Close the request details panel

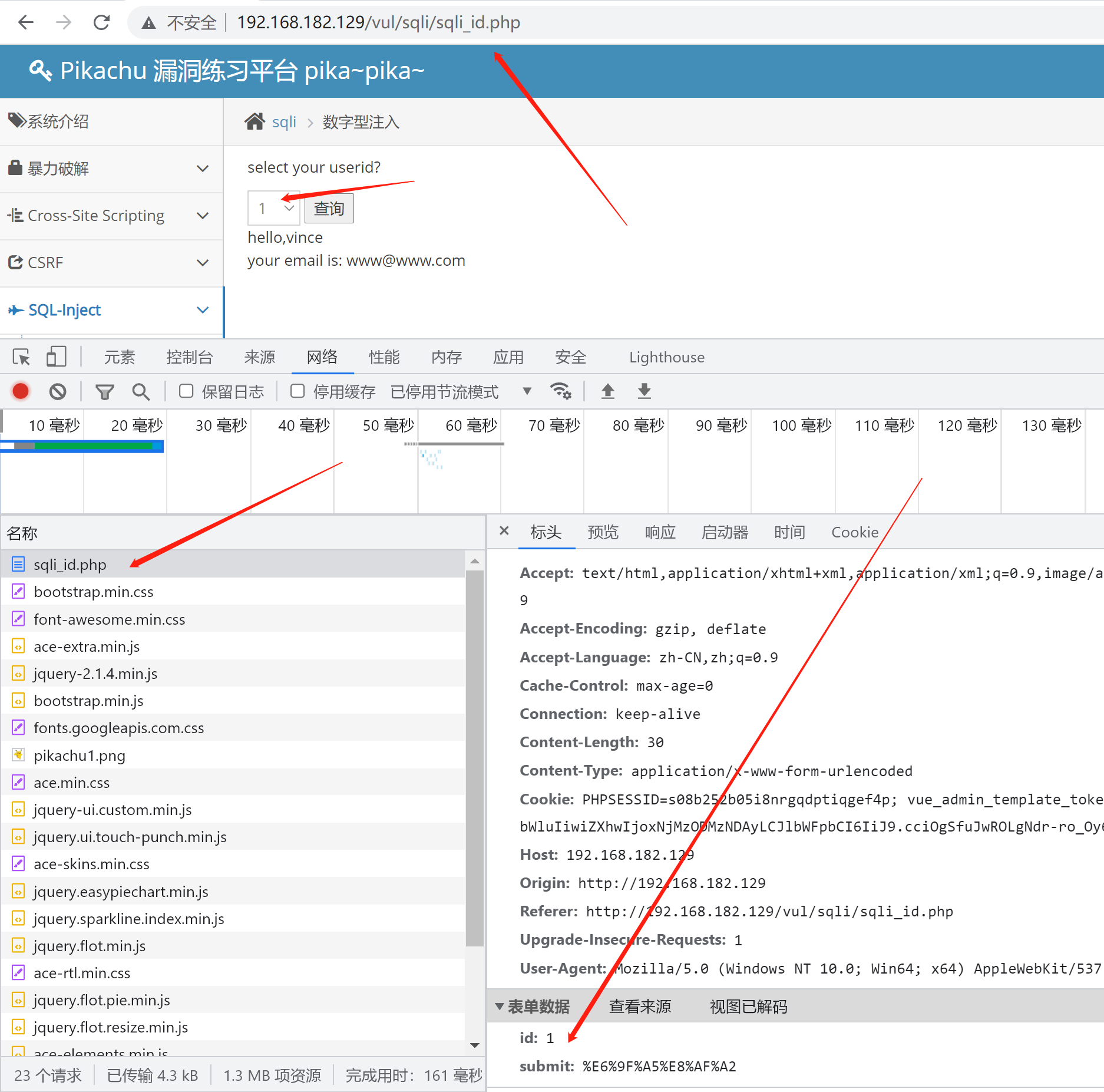tap(504, 531)
